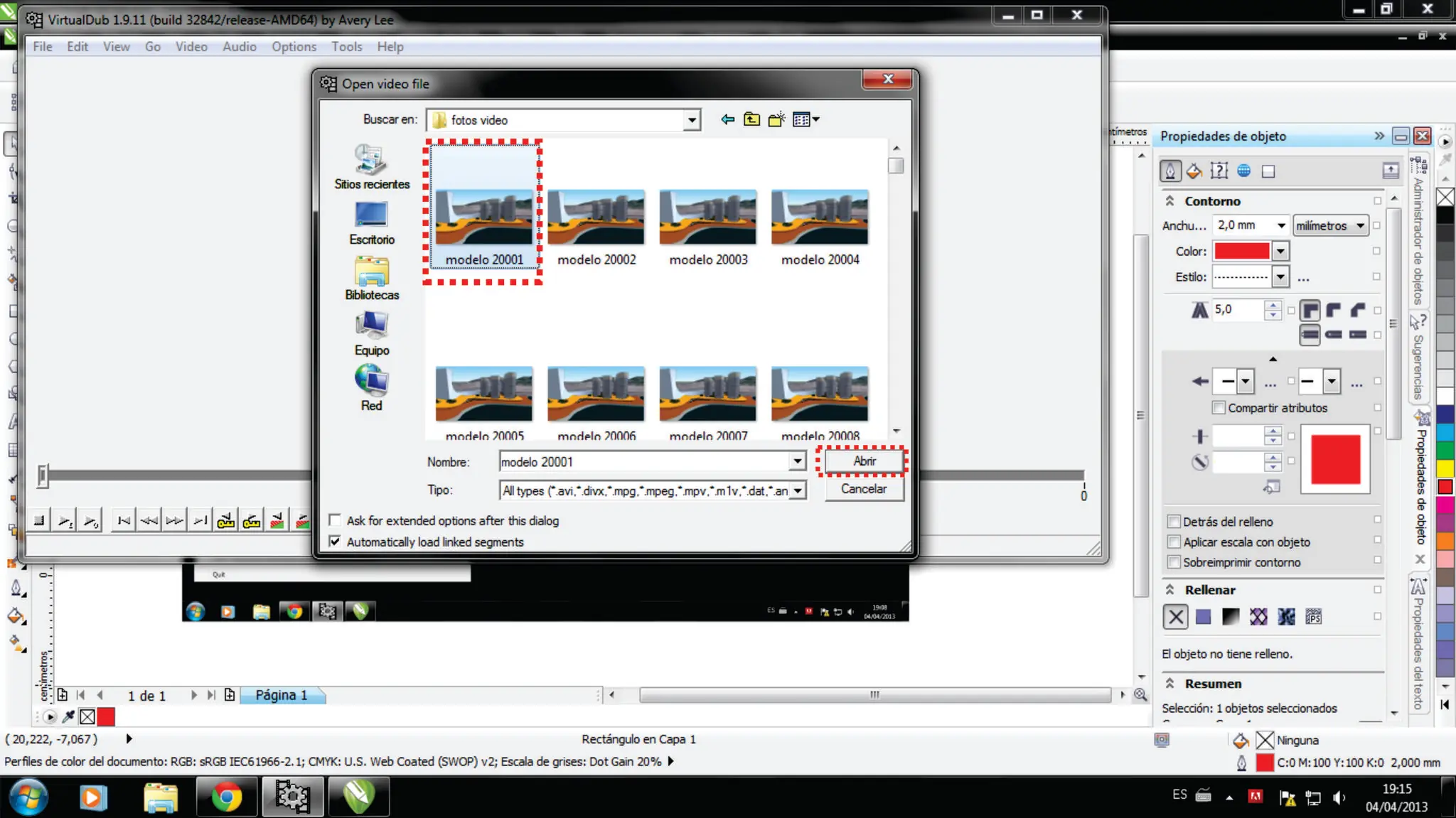Open Red in the places bar
1456x818 pixels.
tap(371, 388)
